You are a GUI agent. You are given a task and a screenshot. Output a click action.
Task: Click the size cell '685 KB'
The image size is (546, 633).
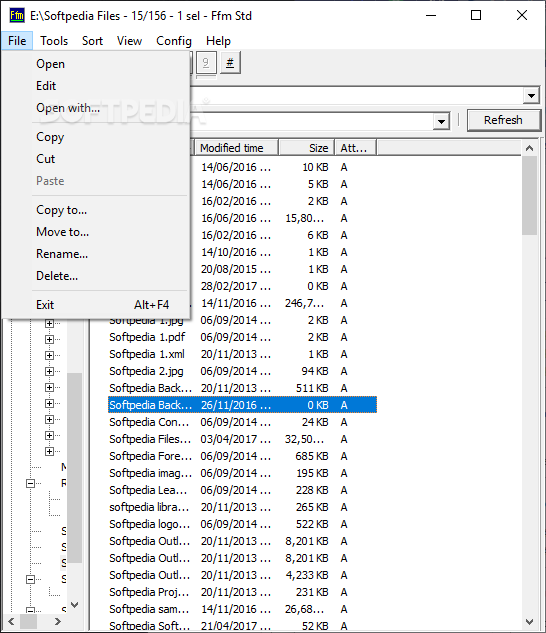pos(312,456)
